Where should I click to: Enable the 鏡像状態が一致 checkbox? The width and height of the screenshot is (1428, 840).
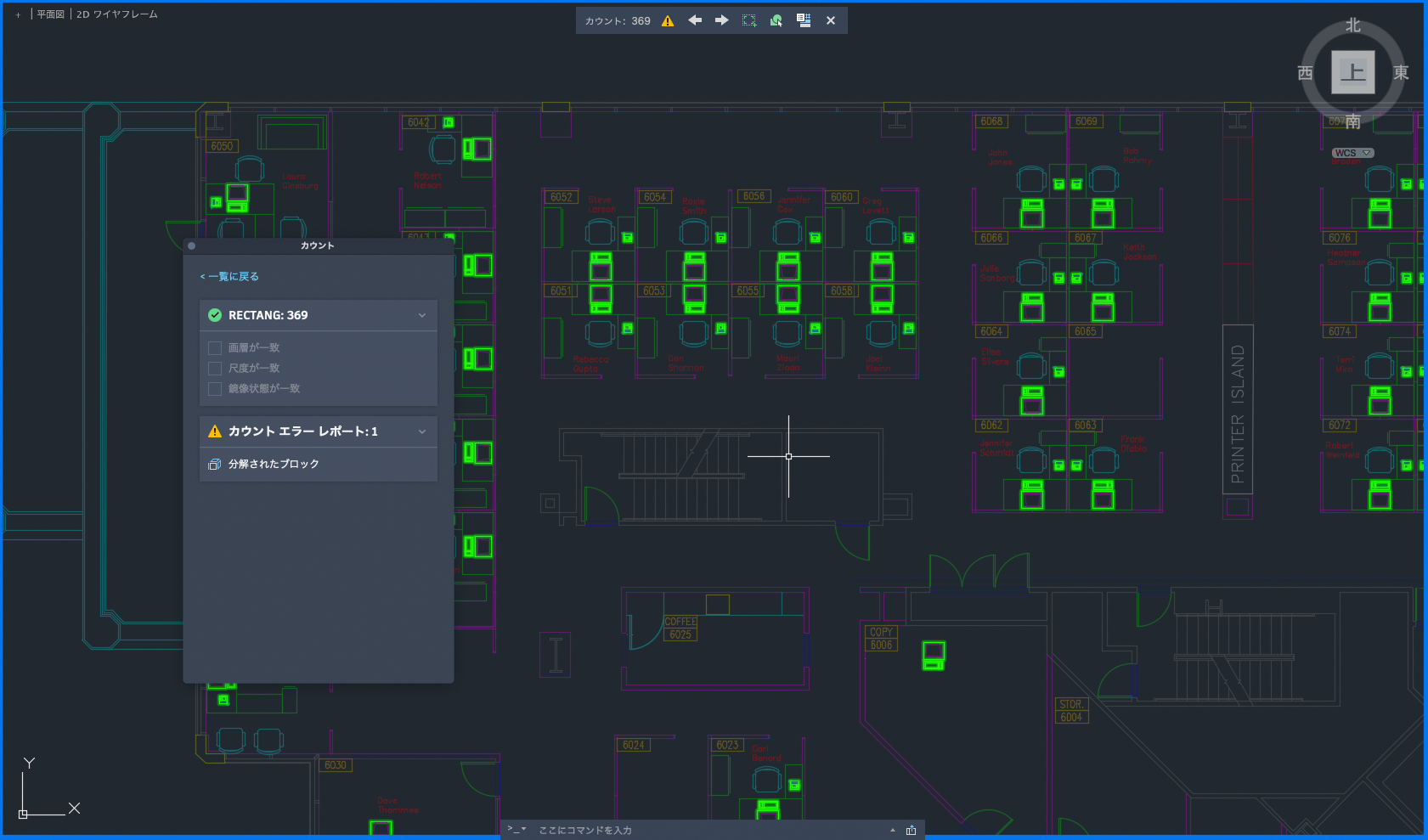(x=215, y=389)
